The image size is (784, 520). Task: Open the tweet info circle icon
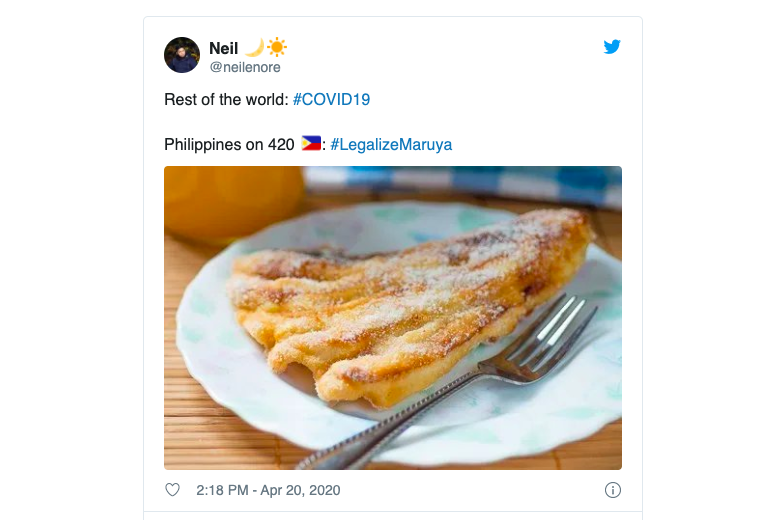(x=613, y=490)
